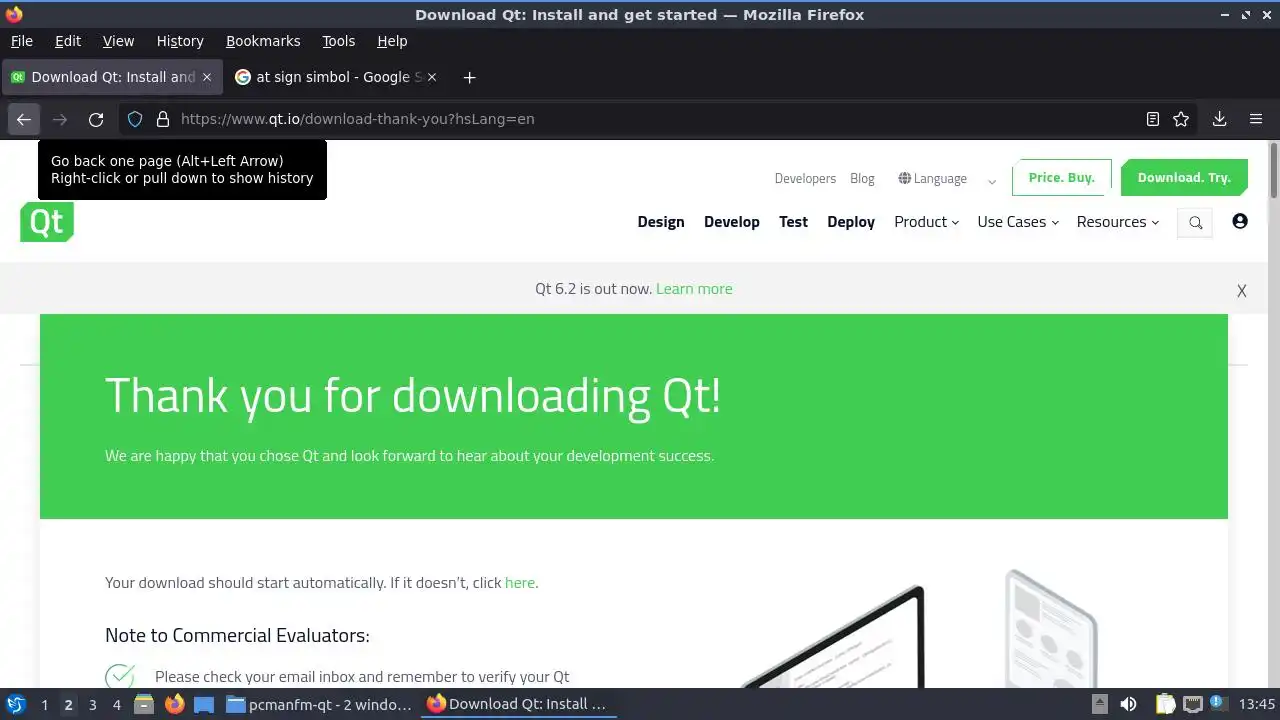
Task: Click the page vertical scrollbar thumb
Action: [x=1273, y=170]
